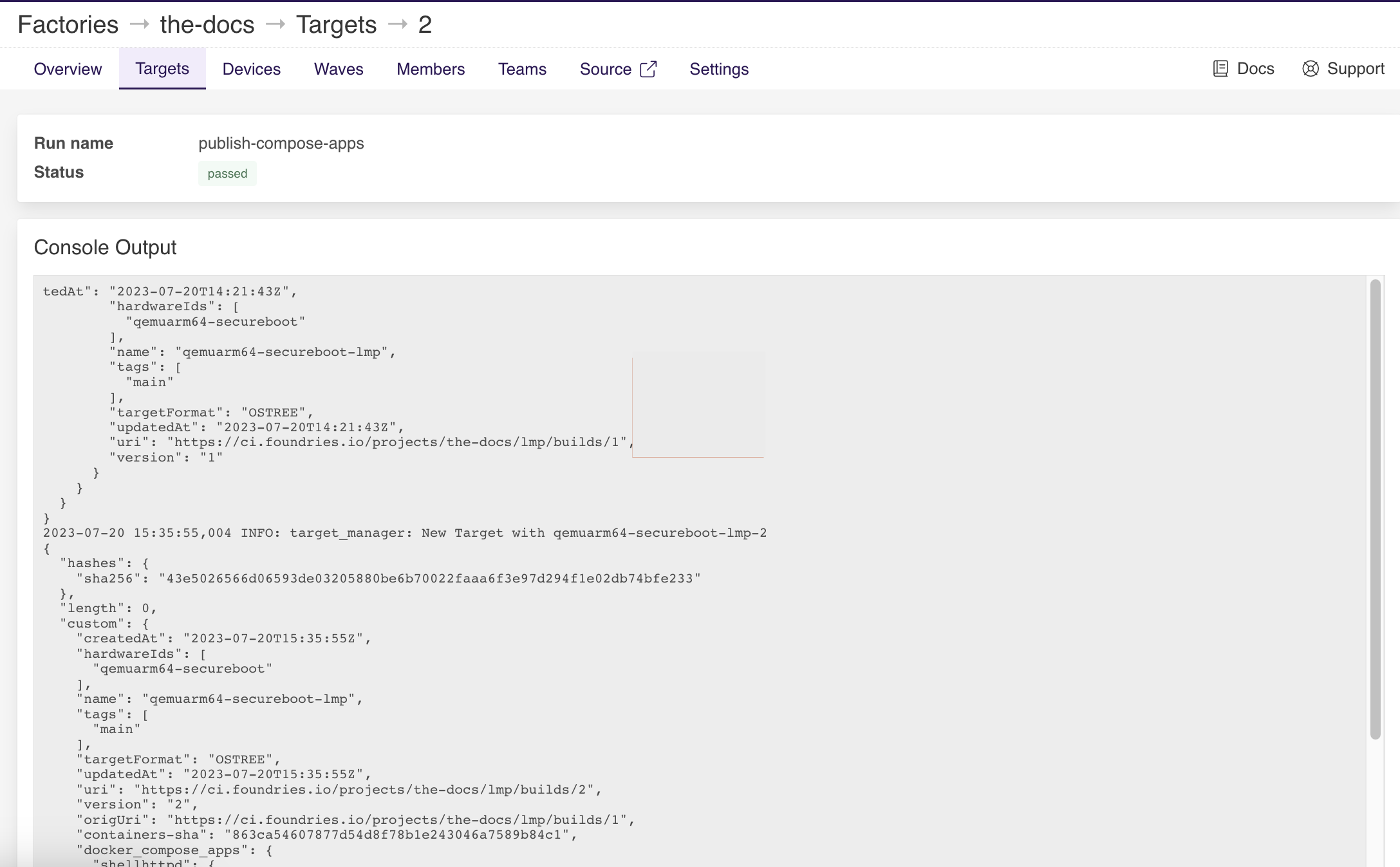Click the Support lifebuoy icon

pos(1310,69)
